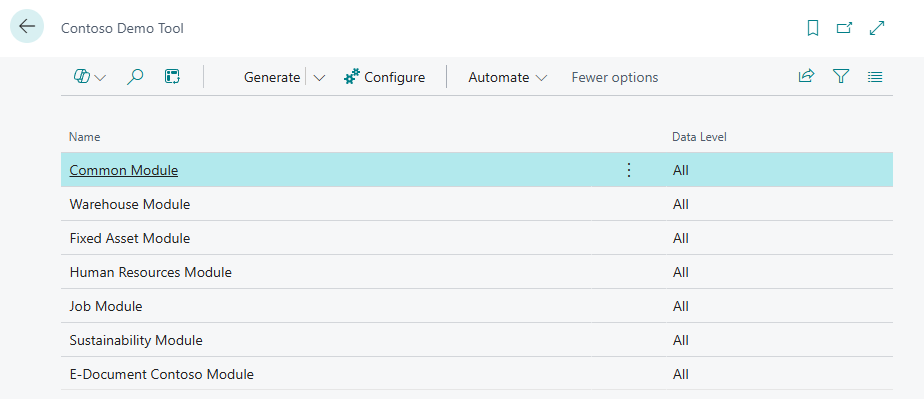Click the share icon
924x399 pixels.
click(806, 76)
